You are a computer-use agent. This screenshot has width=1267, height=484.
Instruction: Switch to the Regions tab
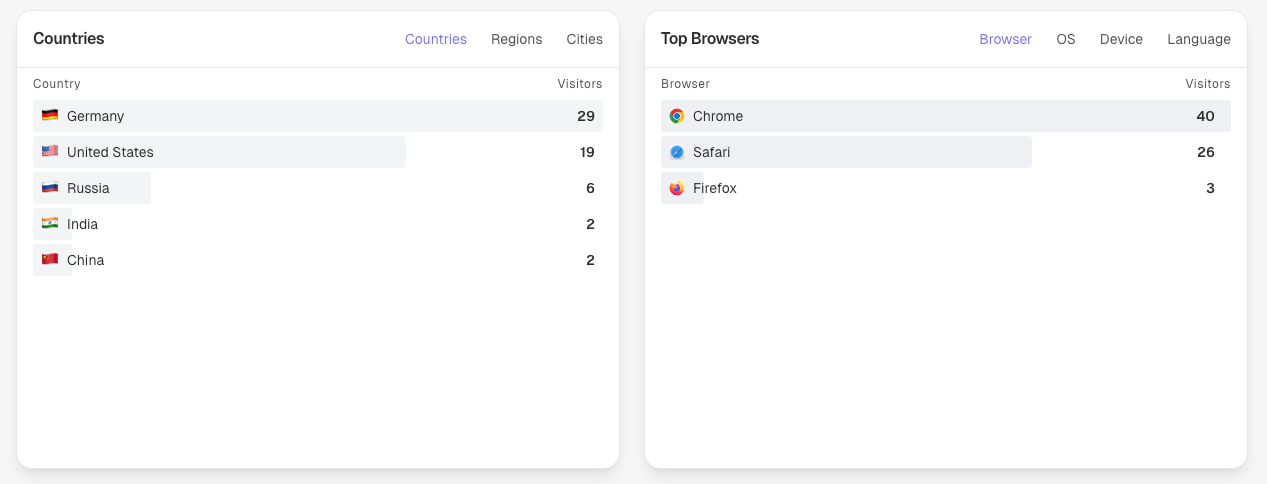coord(516,39)
